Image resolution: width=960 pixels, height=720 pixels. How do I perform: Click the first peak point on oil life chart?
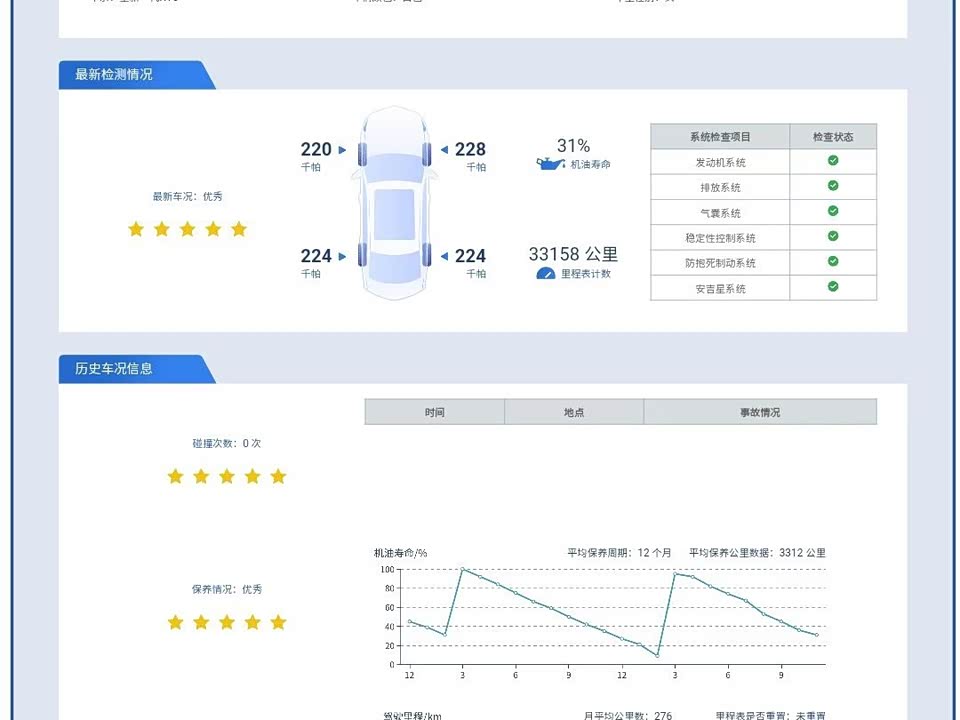(x=462, y=569)
